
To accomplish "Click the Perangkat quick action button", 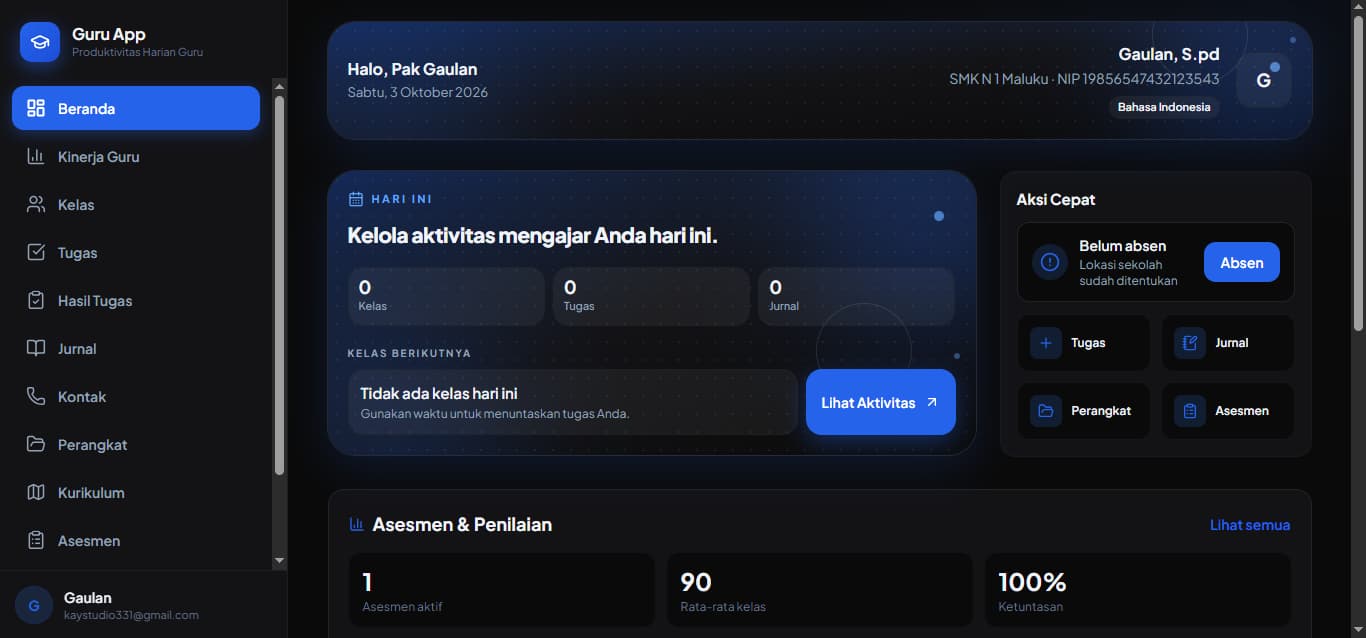I will point(1084,411).
